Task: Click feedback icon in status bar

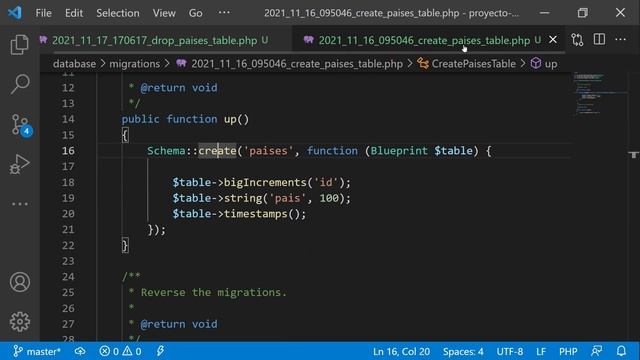Action: pos(596,351)
